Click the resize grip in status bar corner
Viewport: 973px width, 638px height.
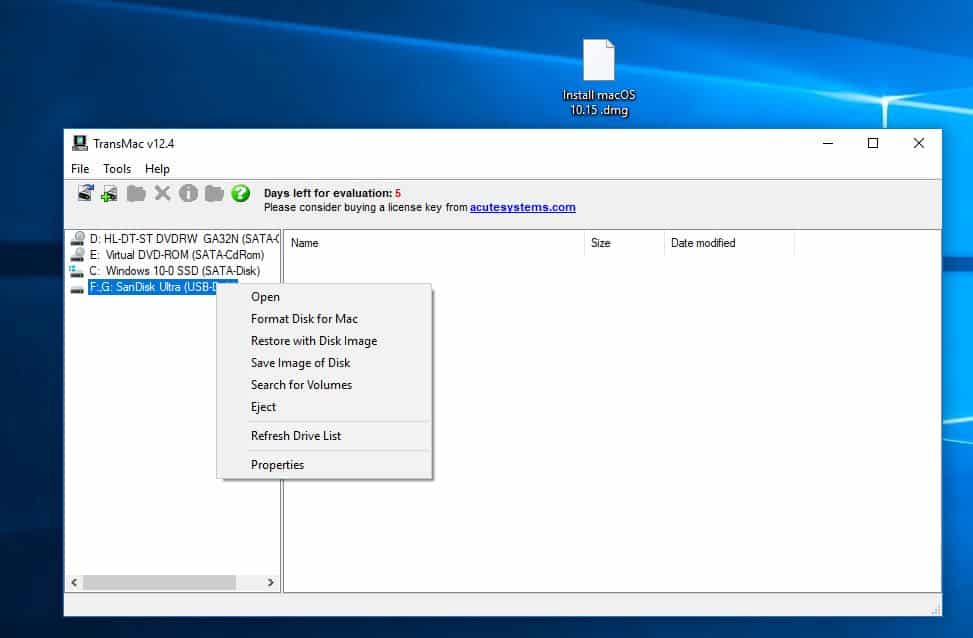935,610
